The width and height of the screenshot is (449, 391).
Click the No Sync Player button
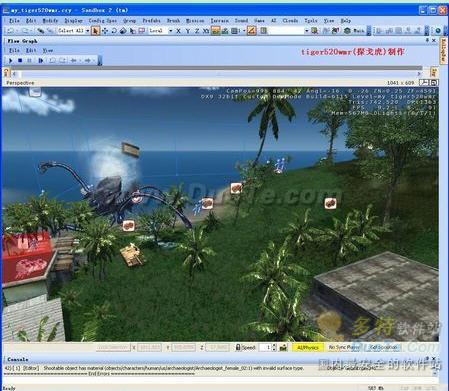click(x=344, y=347)
